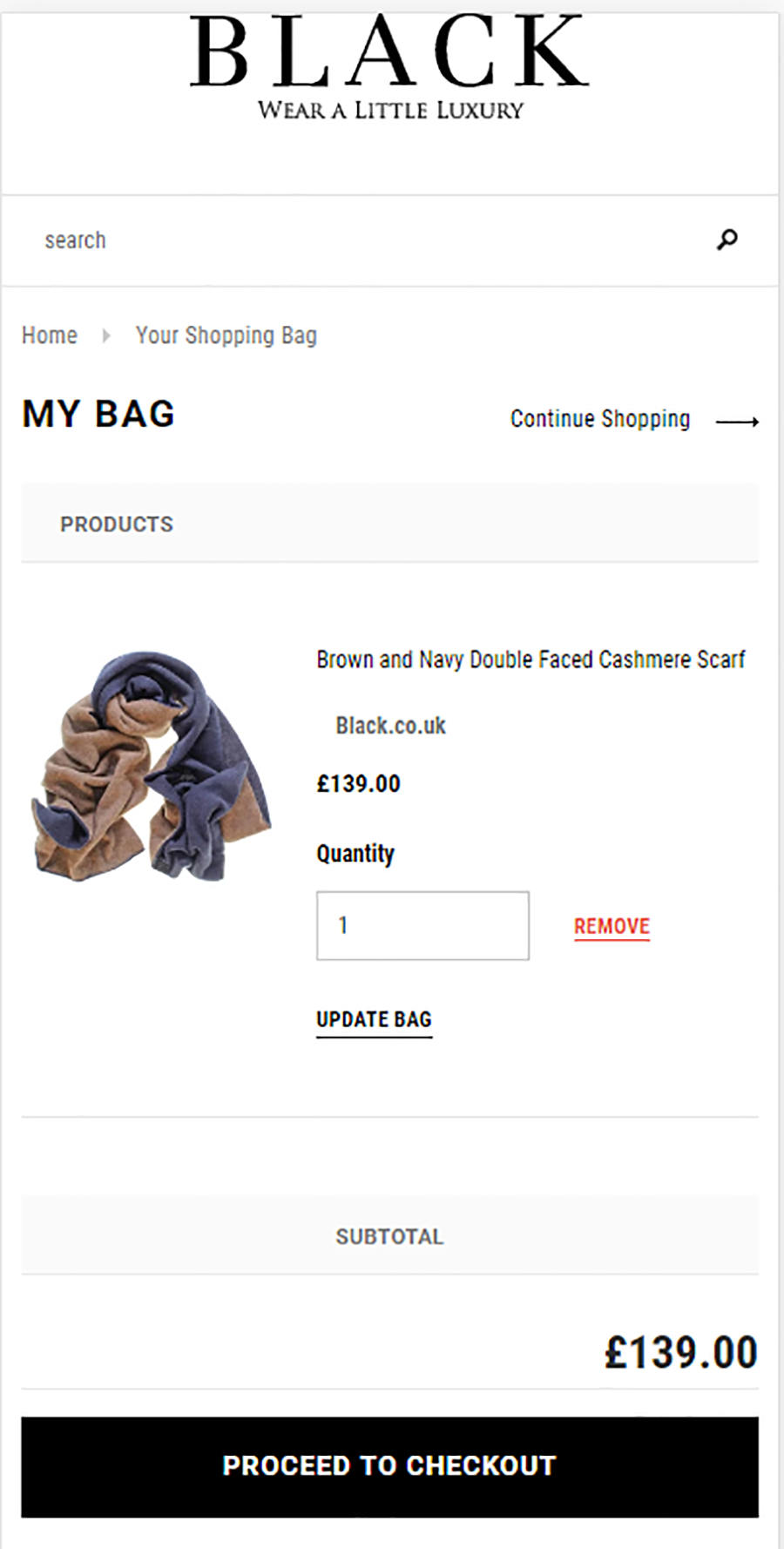Remove the scarf from the bag

click(612, 926)
